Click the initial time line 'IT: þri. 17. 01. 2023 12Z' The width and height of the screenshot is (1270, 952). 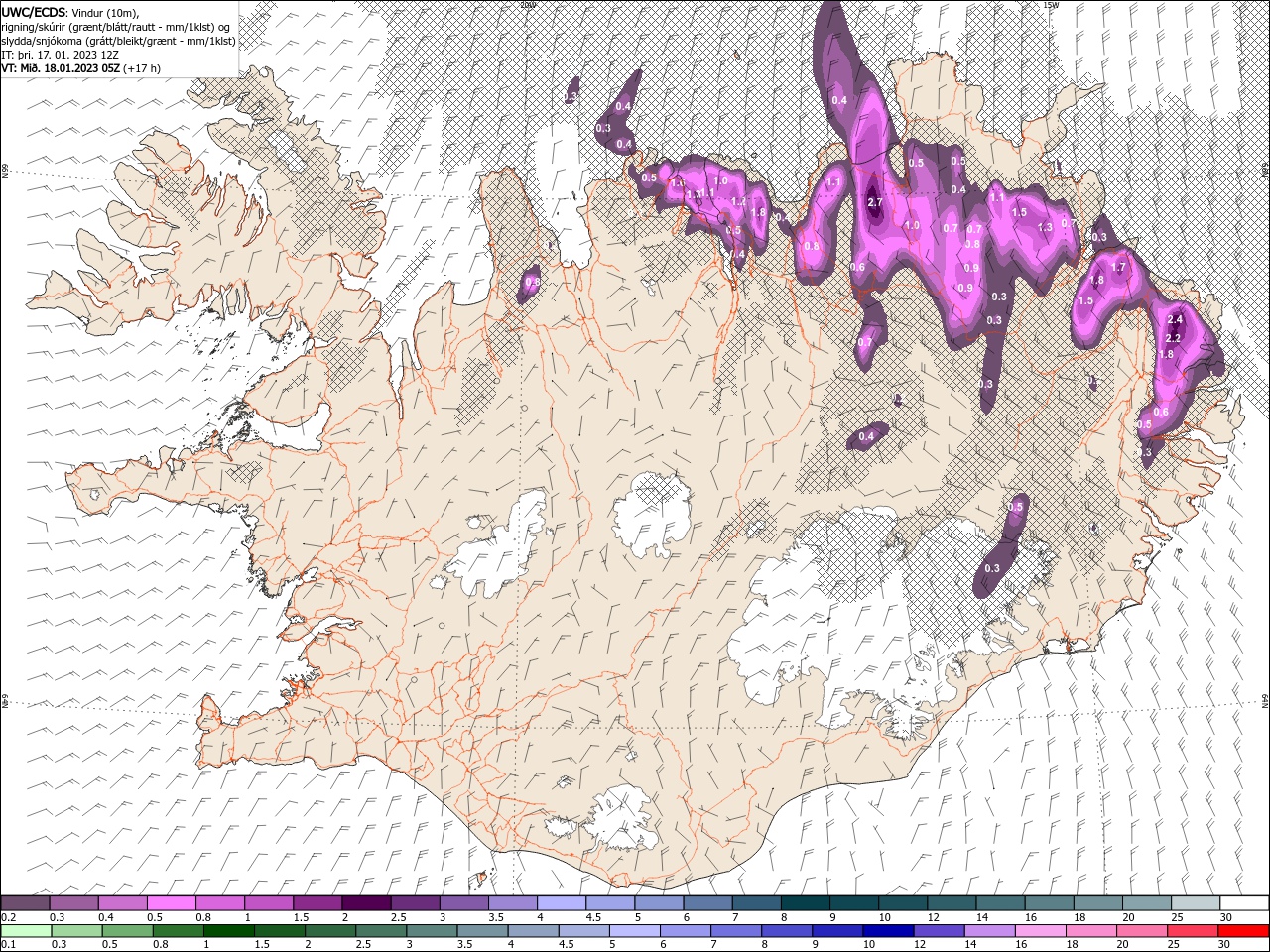pos(58,55)
